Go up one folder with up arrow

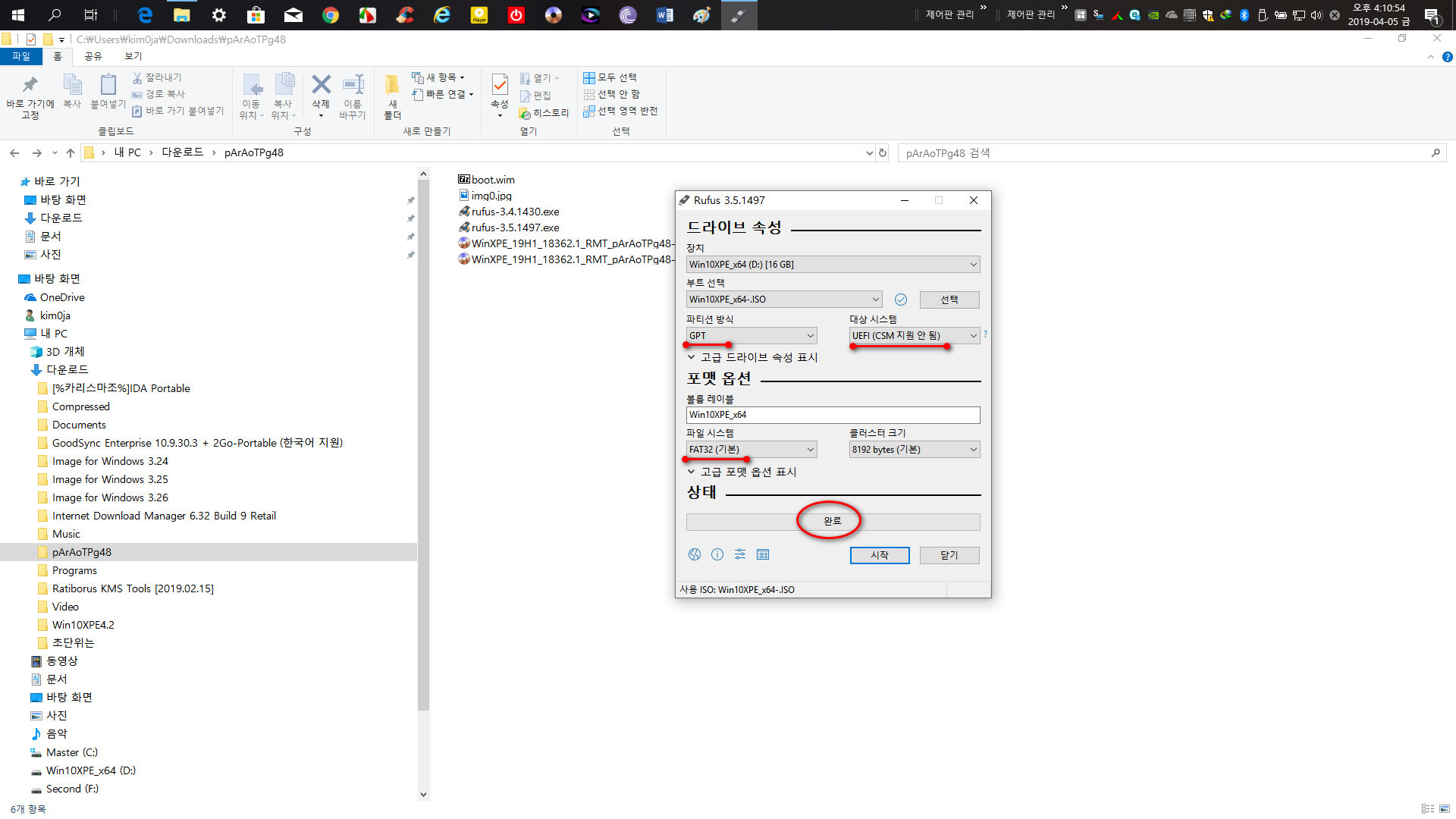point(71,152)
